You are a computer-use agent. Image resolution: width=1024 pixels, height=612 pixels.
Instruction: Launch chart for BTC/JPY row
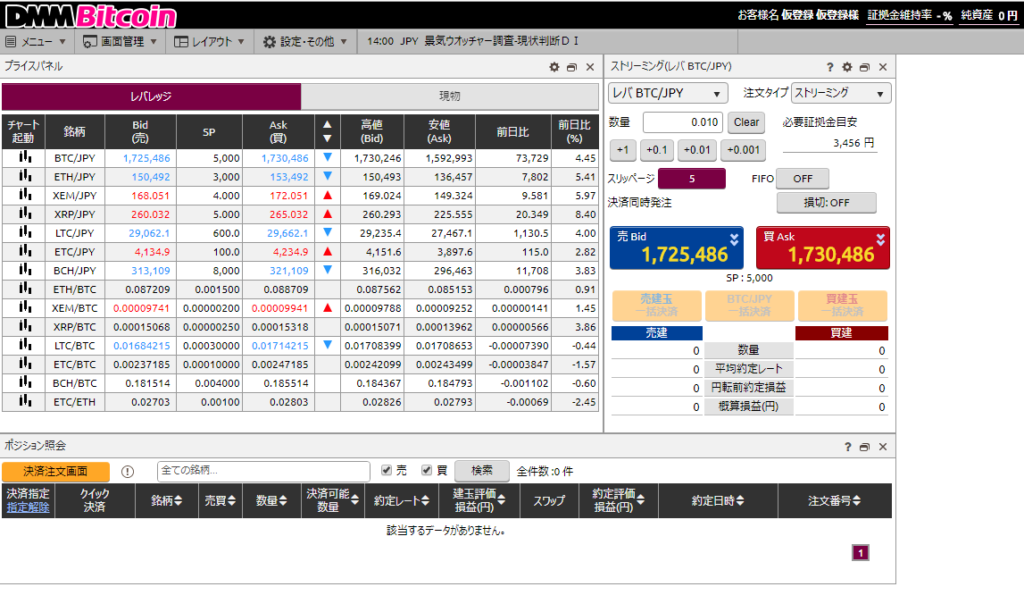22,158
